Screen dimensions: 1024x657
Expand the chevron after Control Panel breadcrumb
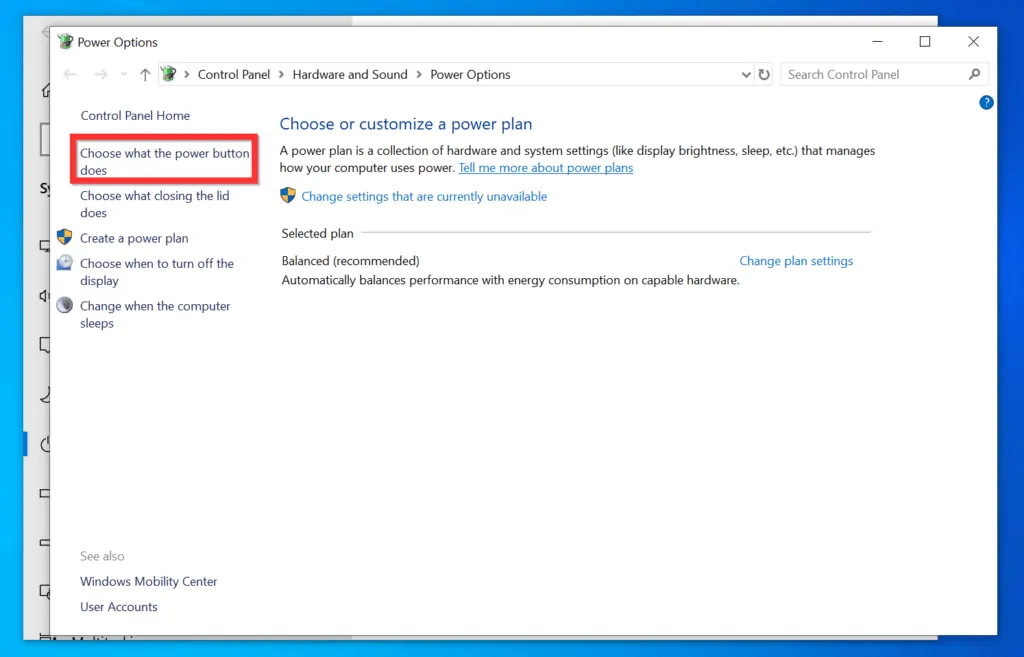coord(281,75)
